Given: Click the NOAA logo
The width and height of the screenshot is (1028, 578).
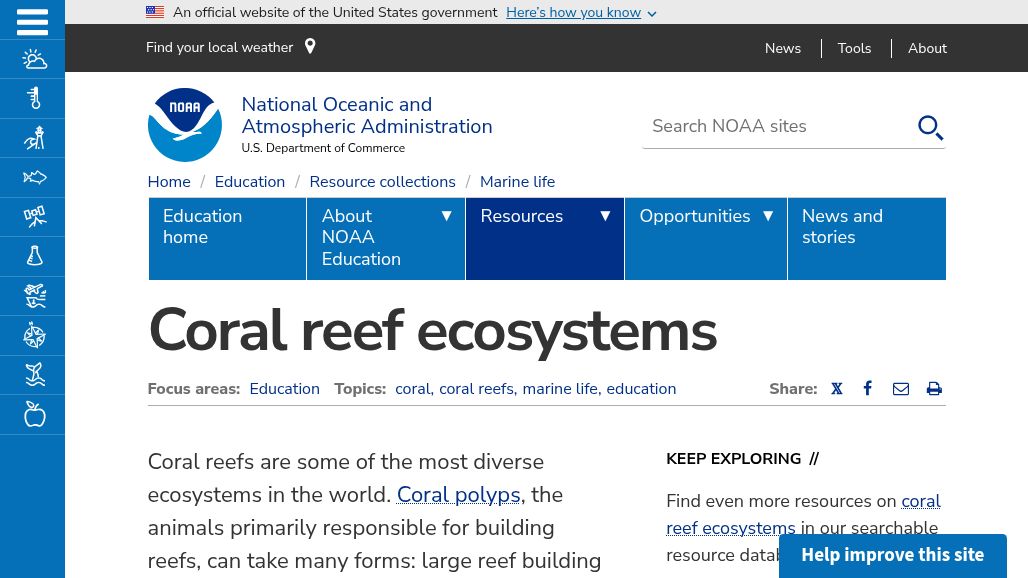Looking at the screenshot, I should click(x=184, y=125).
